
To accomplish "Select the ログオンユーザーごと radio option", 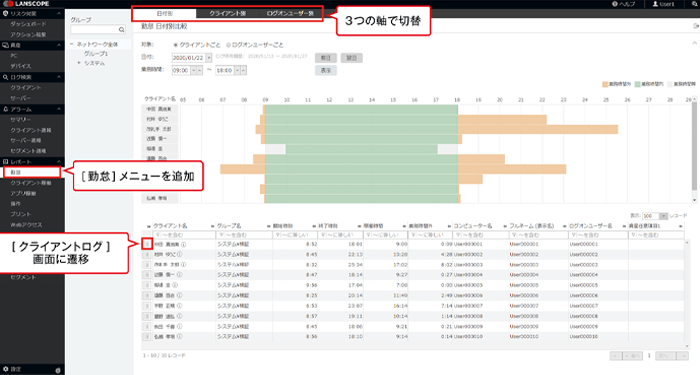I will tap(228, 45).
